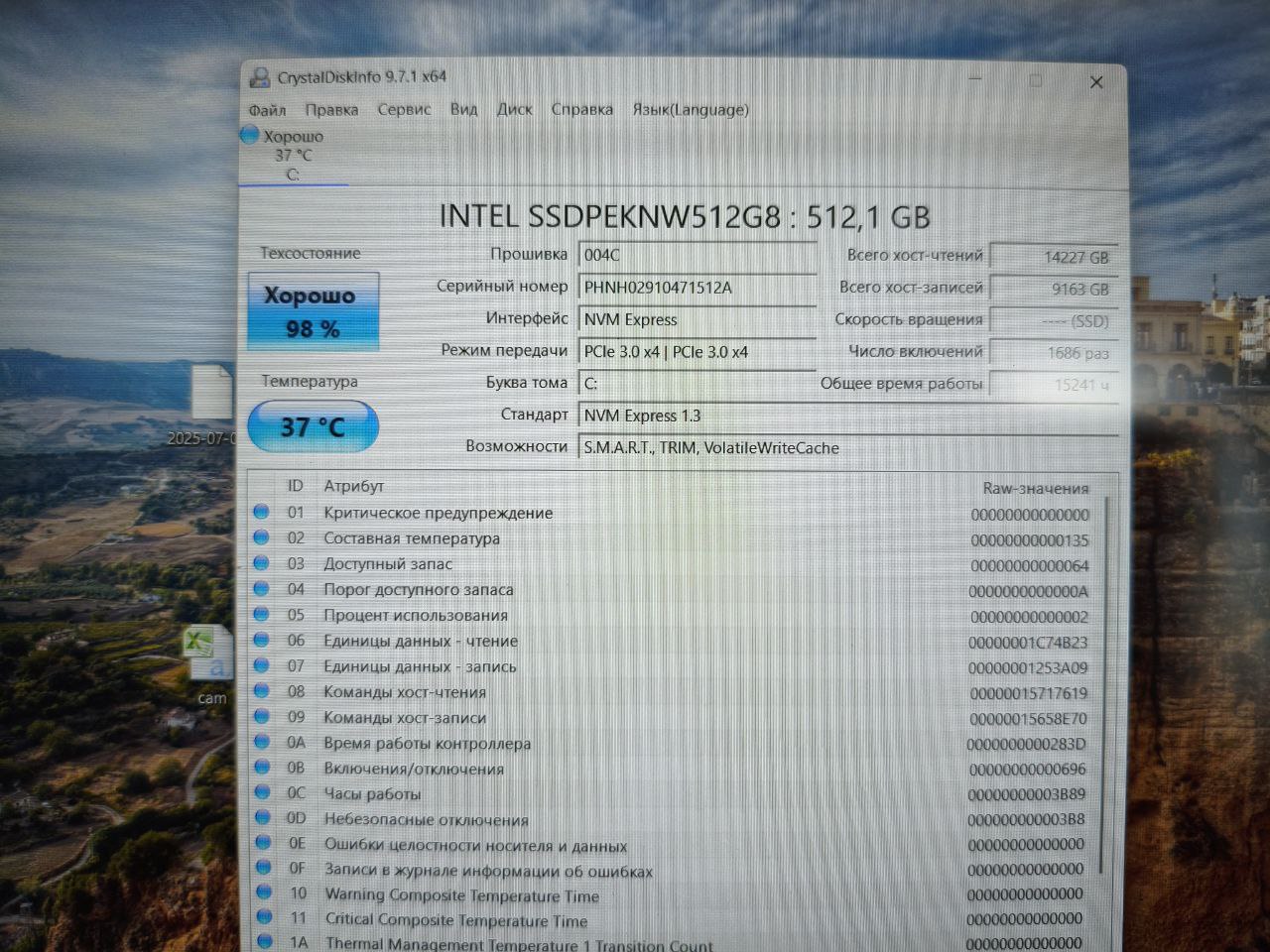Click status circle of Время работы контроллера row
The height and width of the screenshot is (952, 1270).
point(262,742)
